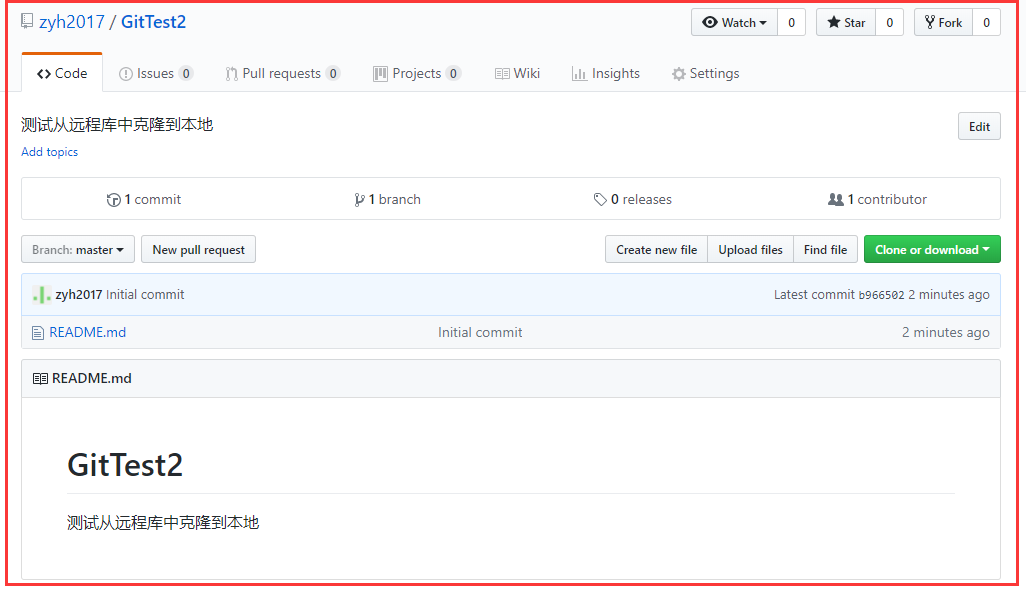Click the Find file button
Image resolution: width=1026 pixels, height=589 pixels.
click(x=825, y=249)
